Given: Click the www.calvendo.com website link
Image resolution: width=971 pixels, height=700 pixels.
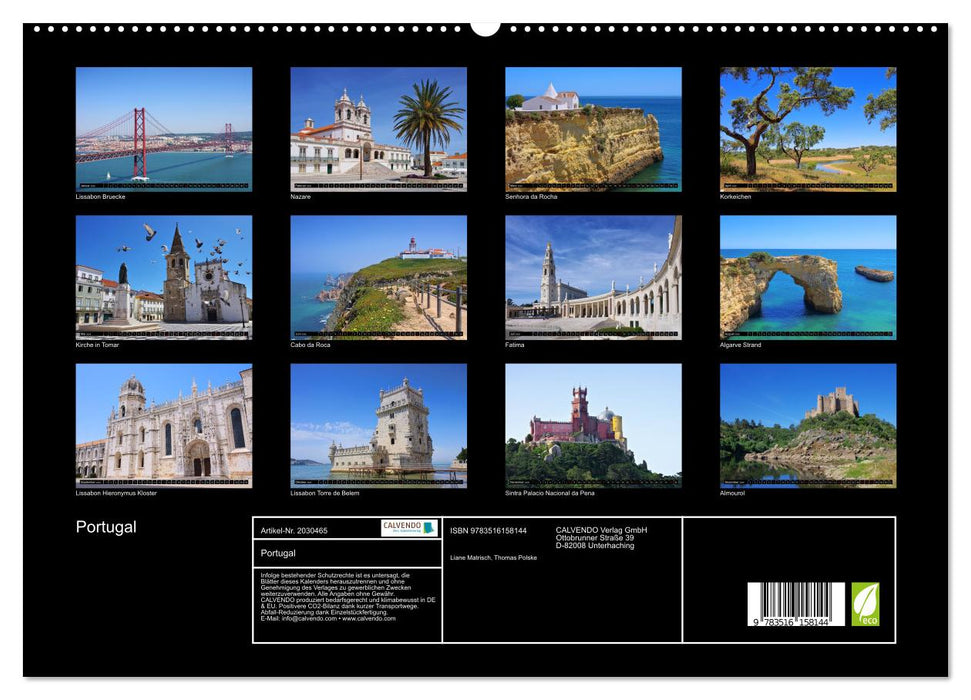Looking at the screenshot, I should pyautogui.click(x=370, y=618).
